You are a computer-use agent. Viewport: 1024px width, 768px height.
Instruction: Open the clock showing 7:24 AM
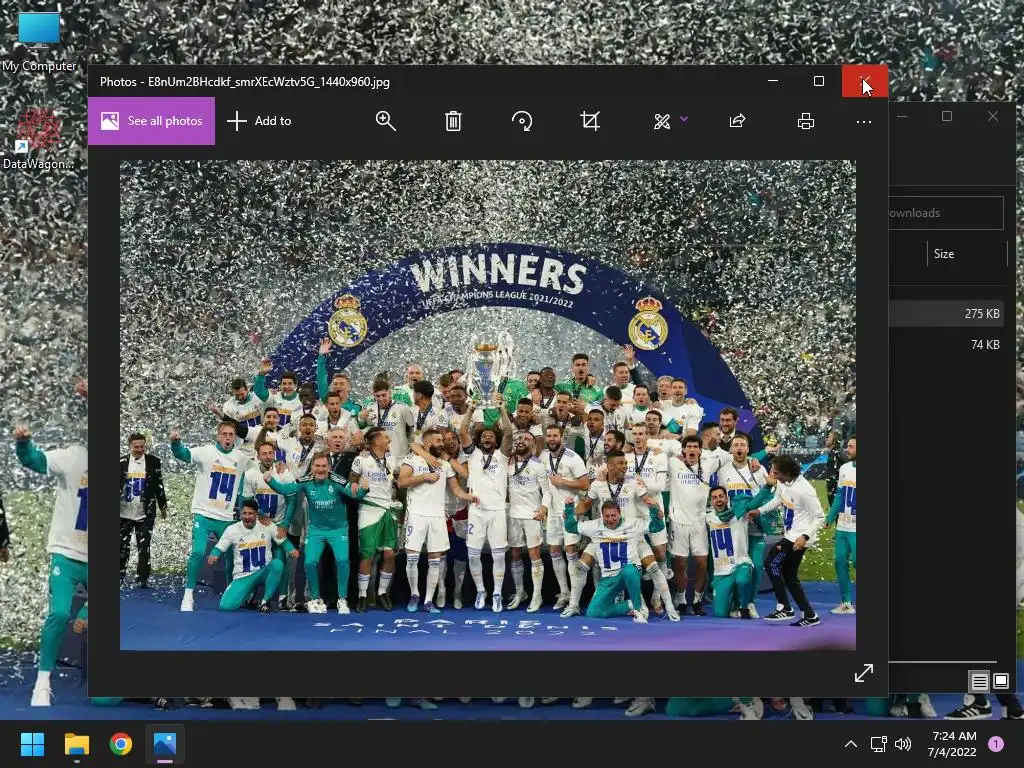pyautogui.click(x=953, y=744)
